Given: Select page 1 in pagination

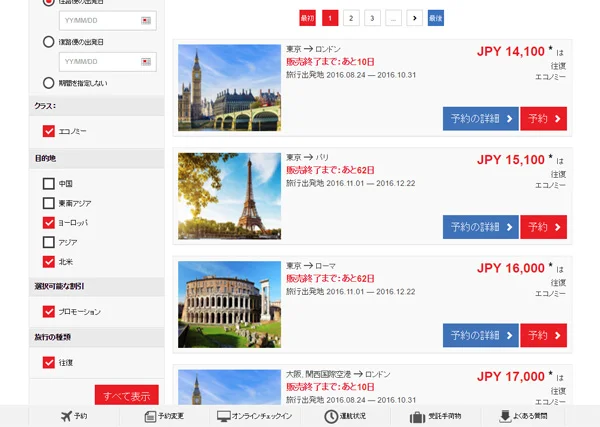Looking at the screenshot, I should pyautogui.click(x=330, y=18).
